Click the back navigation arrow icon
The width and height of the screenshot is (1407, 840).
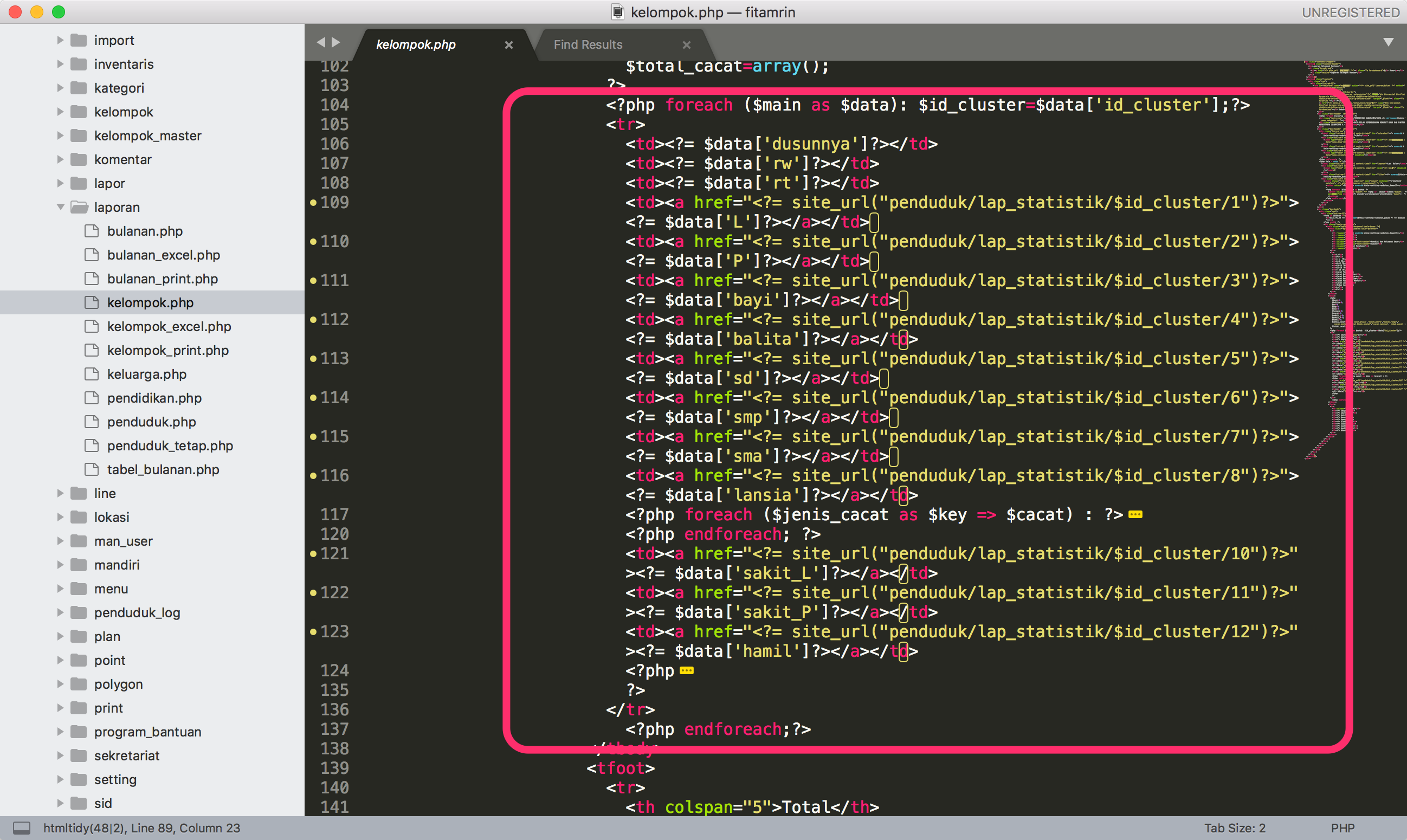322,42
